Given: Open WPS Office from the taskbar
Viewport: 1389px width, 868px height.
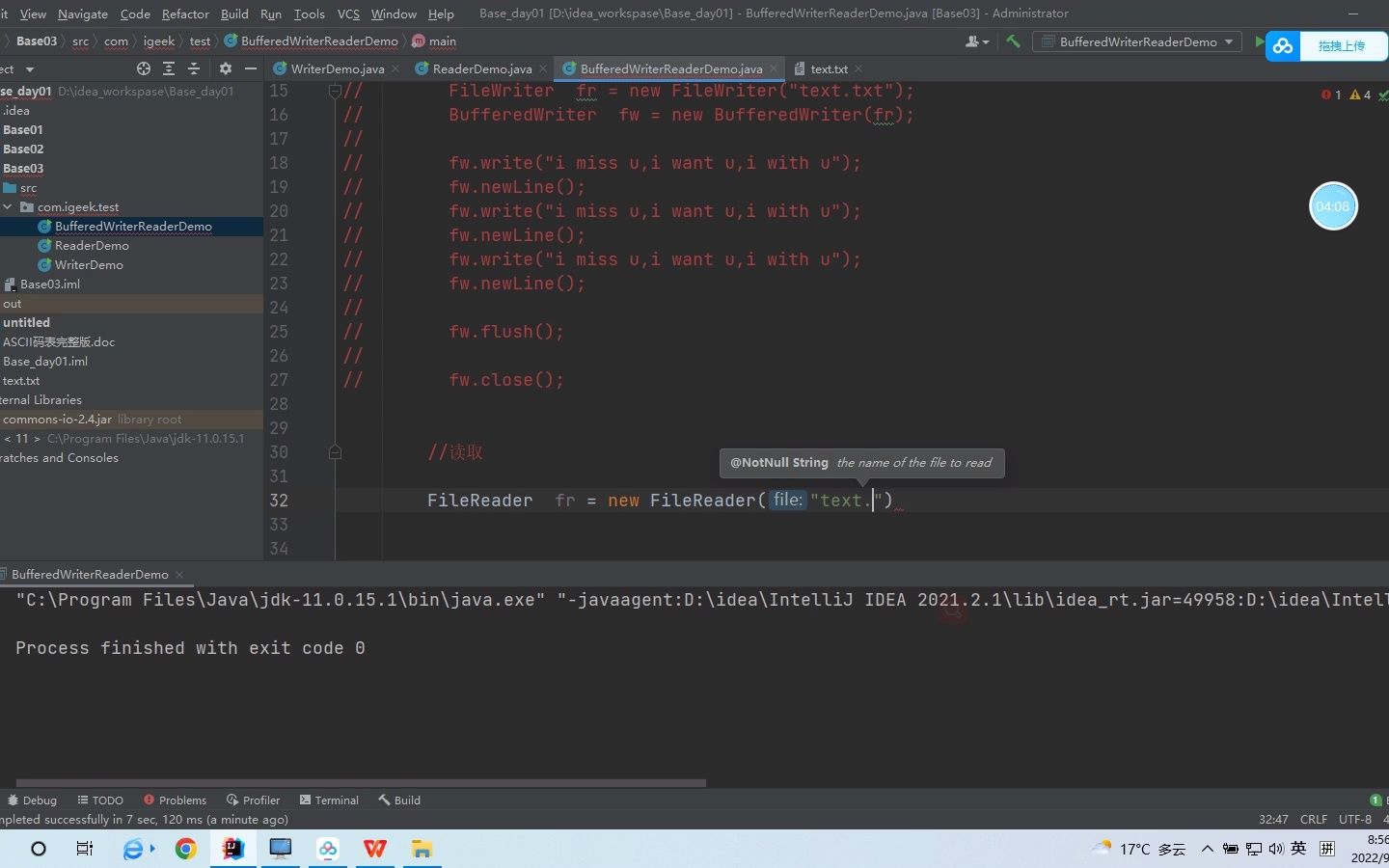Looking at the screenshot, I should (375, 849).
